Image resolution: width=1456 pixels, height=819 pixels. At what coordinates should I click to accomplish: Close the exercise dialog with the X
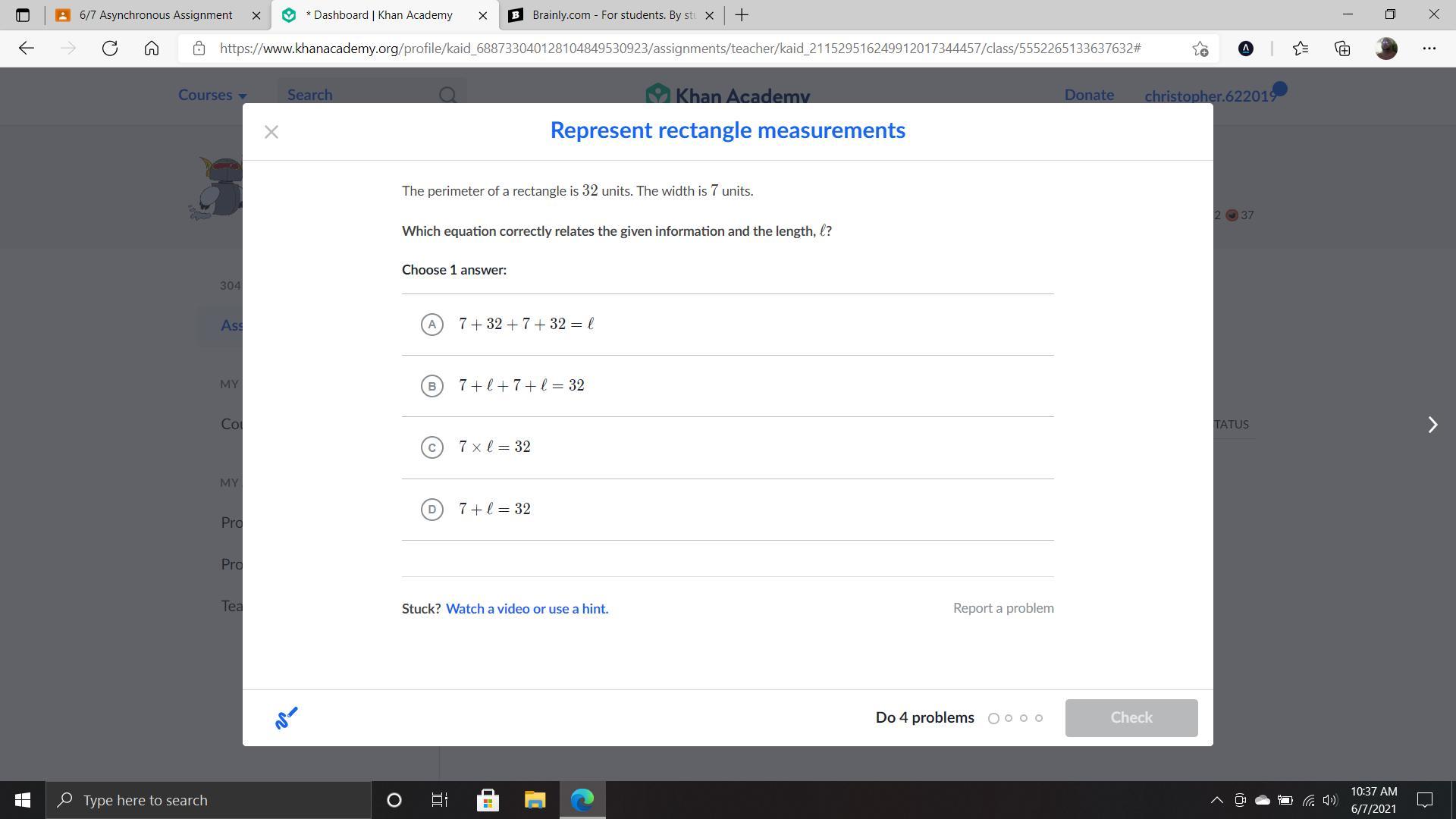click(271, 132)
